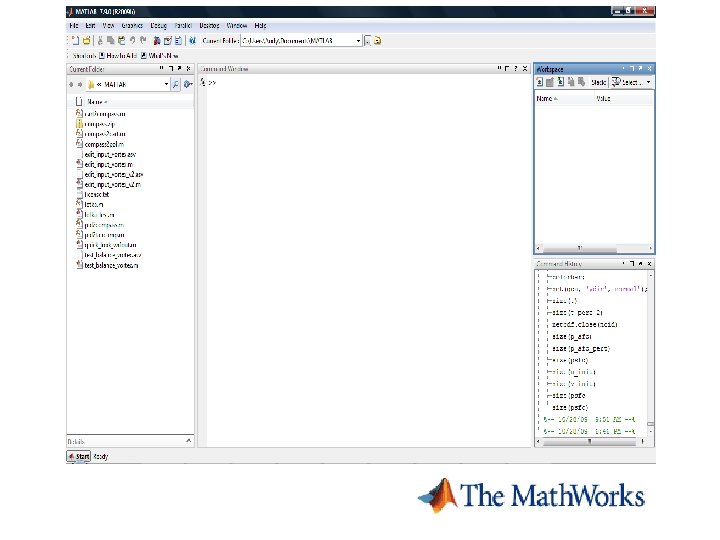Image resolution: width=720 pixels, height=540 pixels.
Task: Select netcdf.close(ncid) in Command History
Action: pos(585,325)
